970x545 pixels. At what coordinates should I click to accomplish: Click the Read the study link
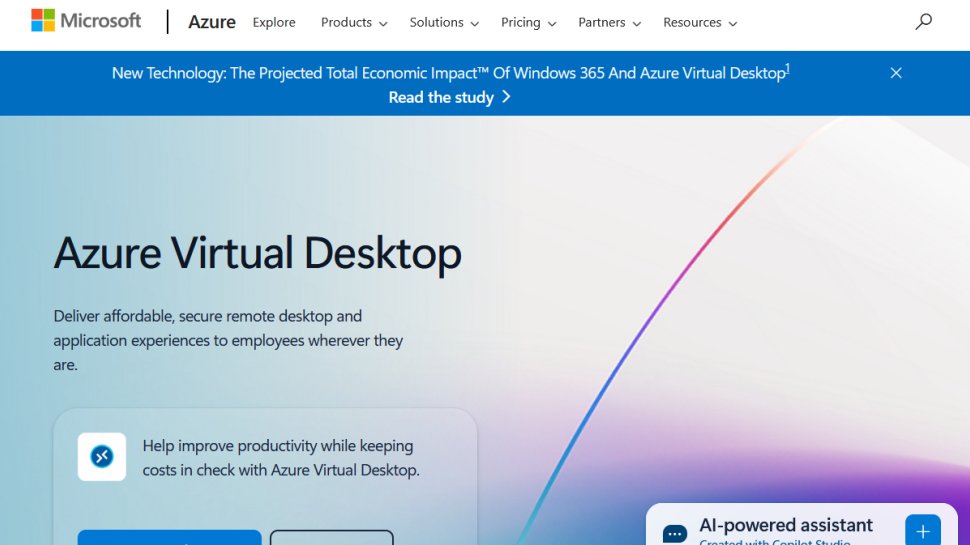point(450,97)
